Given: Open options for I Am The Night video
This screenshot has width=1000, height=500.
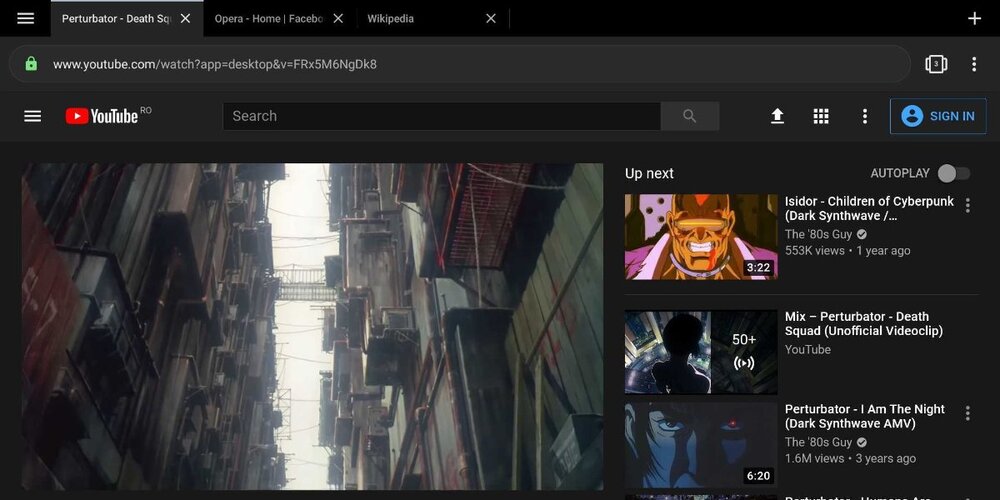Looking at the screenshot, I should coord(967,413).
